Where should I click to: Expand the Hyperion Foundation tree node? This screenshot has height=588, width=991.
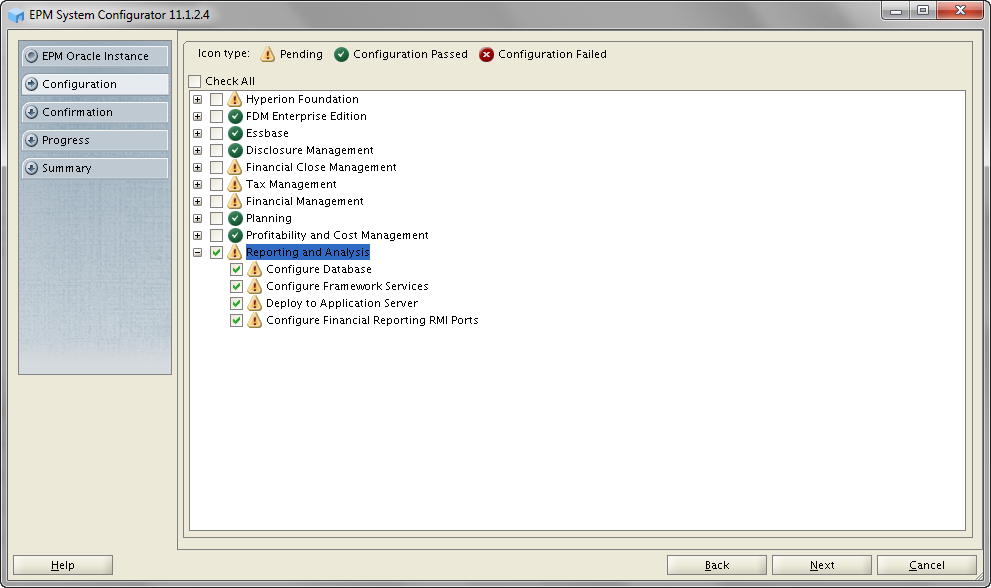[198, 99]
